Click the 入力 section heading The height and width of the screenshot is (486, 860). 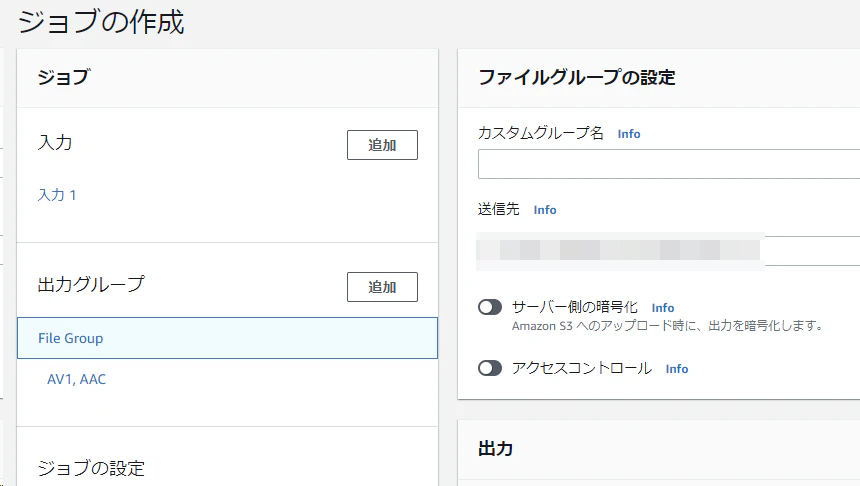click(x=55, y=143)
